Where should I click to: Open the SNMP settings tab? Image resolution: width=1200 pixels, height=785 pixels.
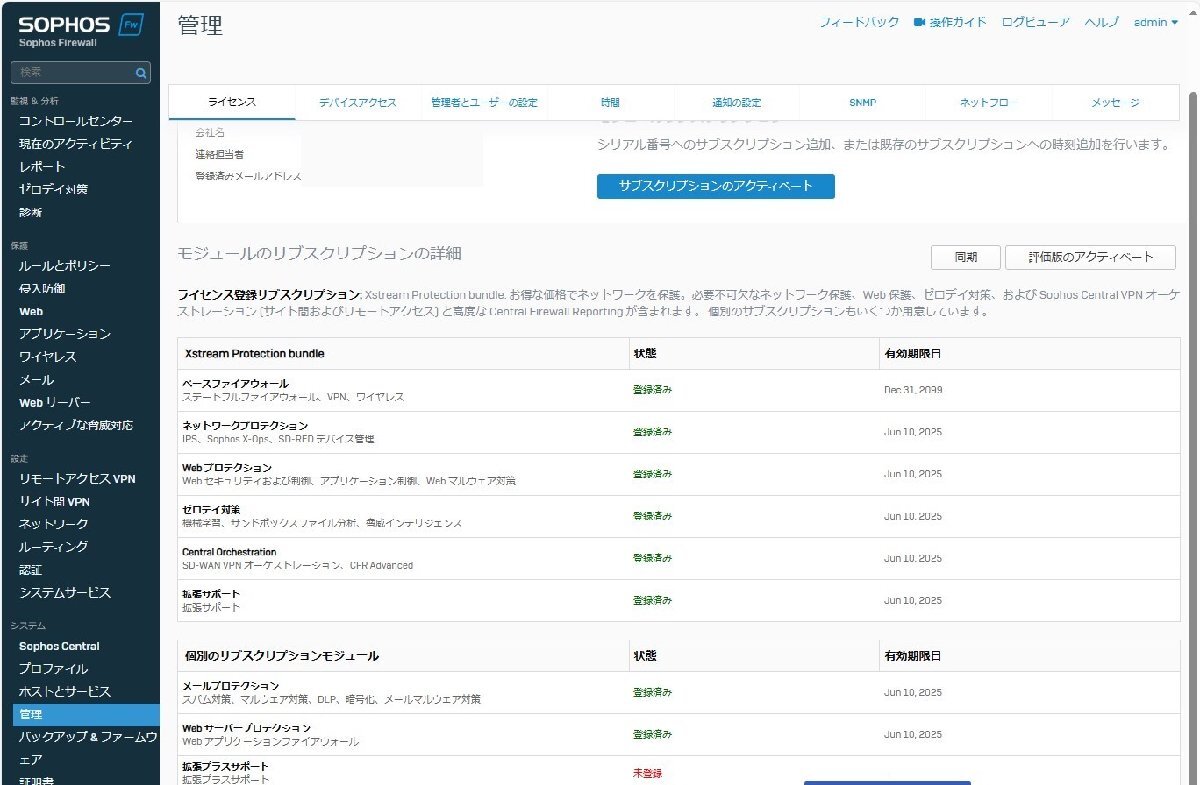click(861, 102)
